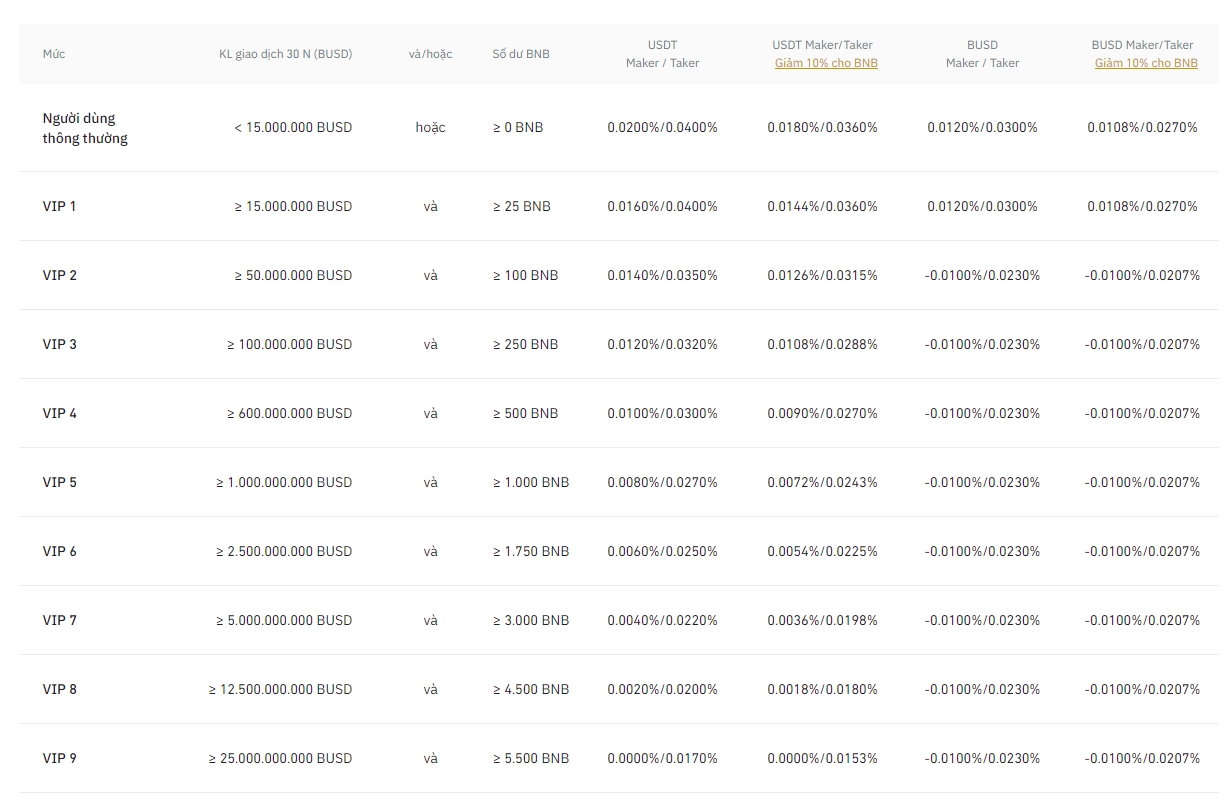This screenshot has width=1229, height=800.
Task: Click the '≥ 3.000 BNB' balance cell
Action: click(530, 620)
